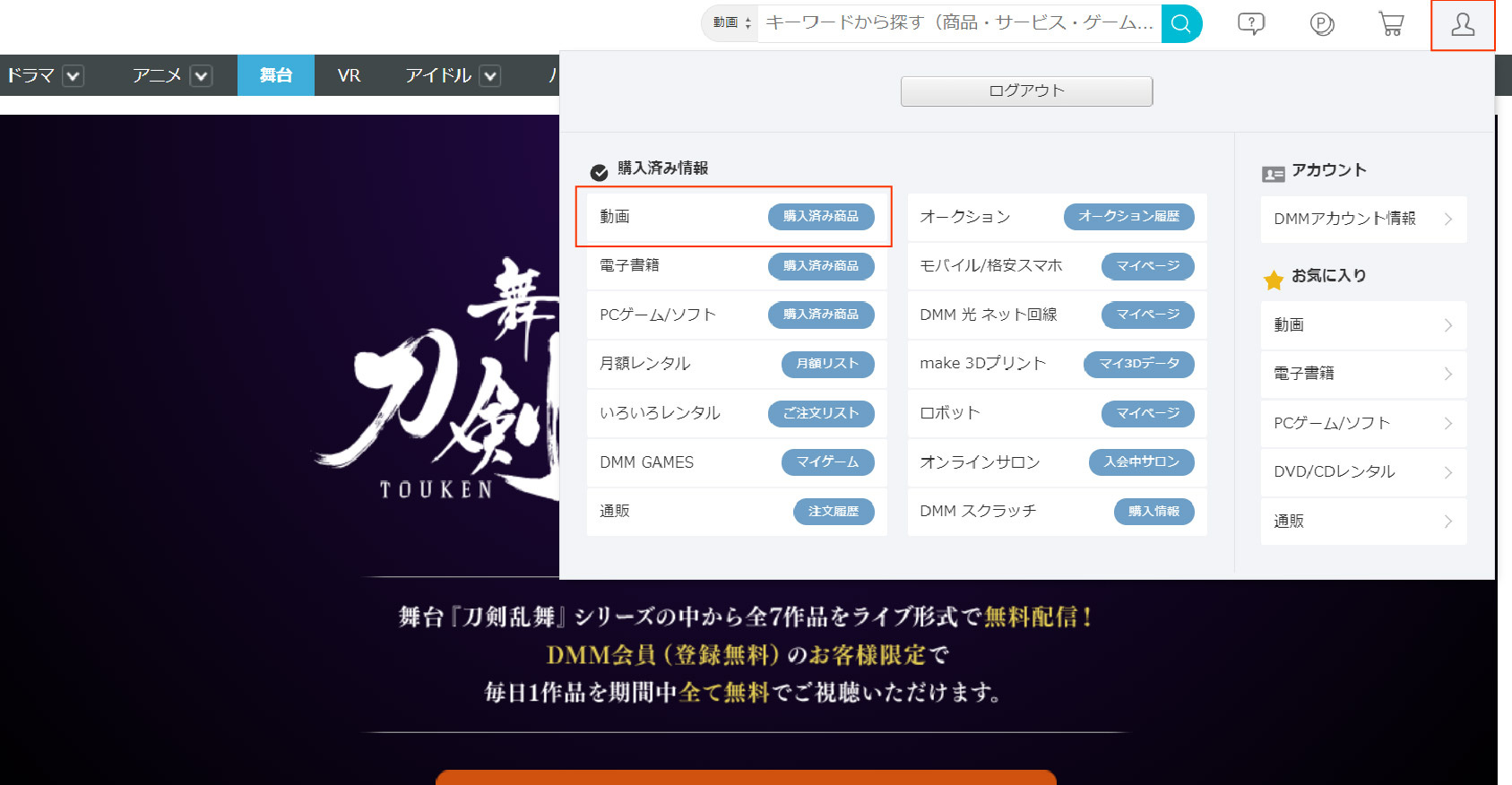Open PCゲーム/ソフト in お気に入り list
The image size is (1512, 785).
(1363, 424)
